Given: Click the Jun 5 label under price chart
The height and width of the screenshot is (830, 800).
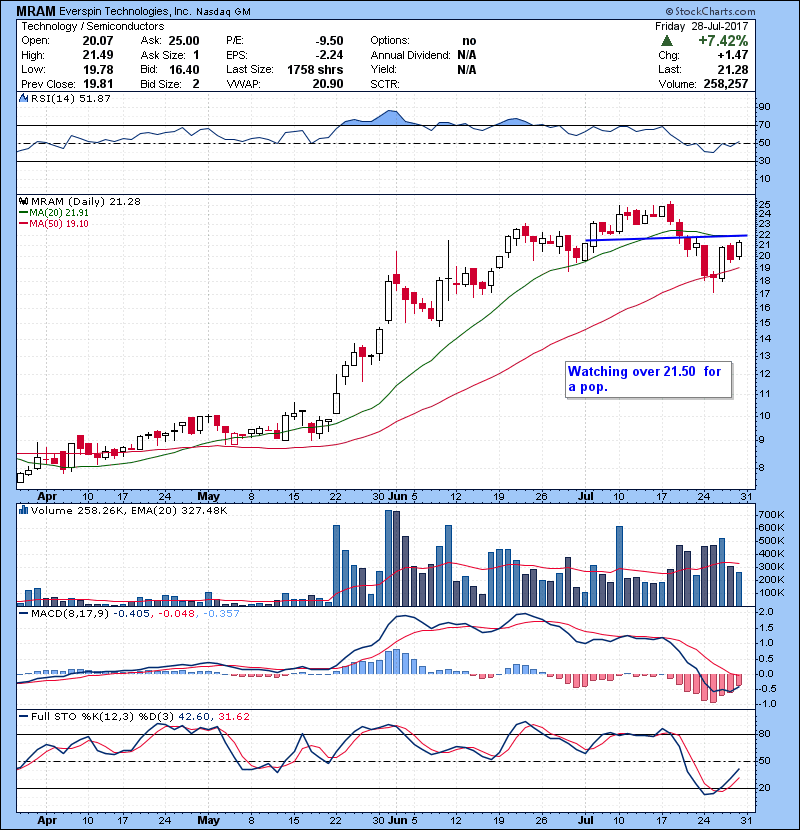Looking at the screenshot, I should (402, 497).
